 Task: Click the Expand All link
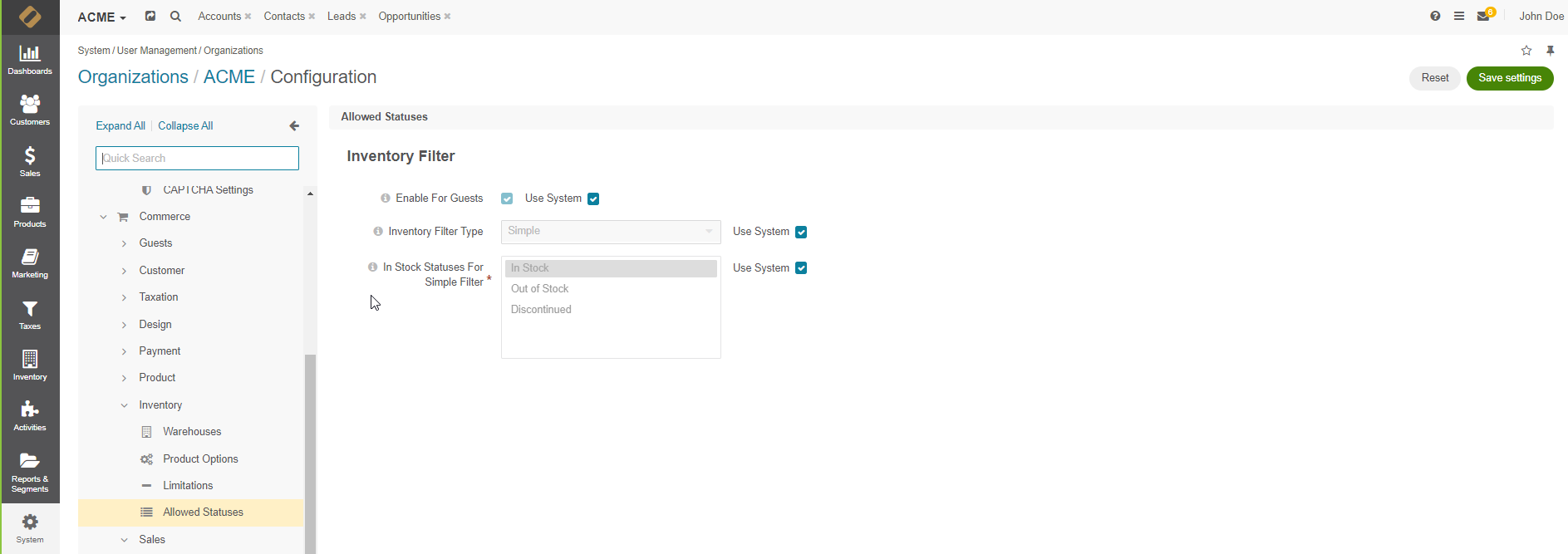tap(120, 126)
